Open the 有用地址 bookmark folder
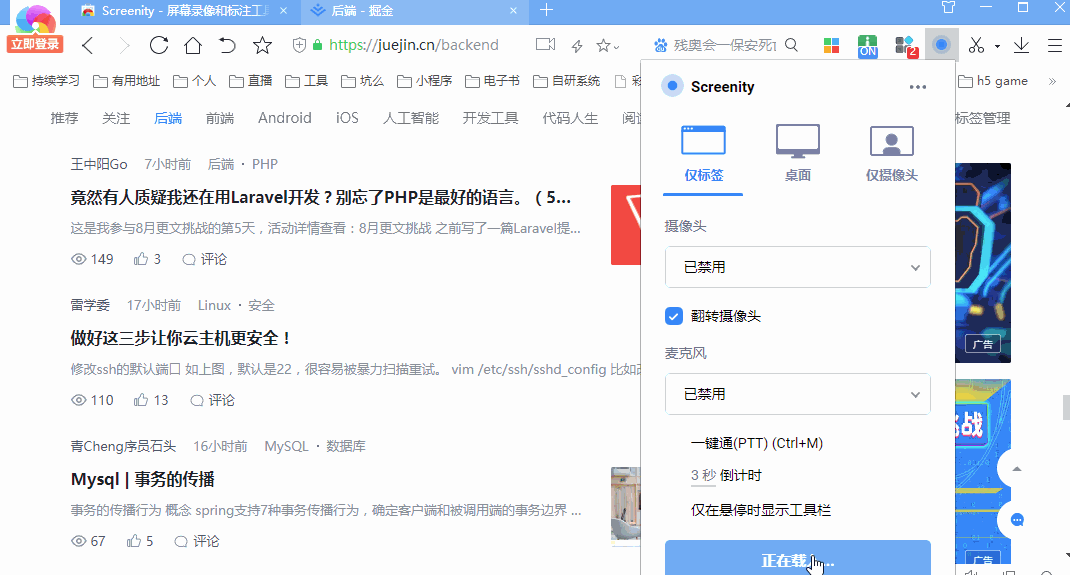 point(126,81)
